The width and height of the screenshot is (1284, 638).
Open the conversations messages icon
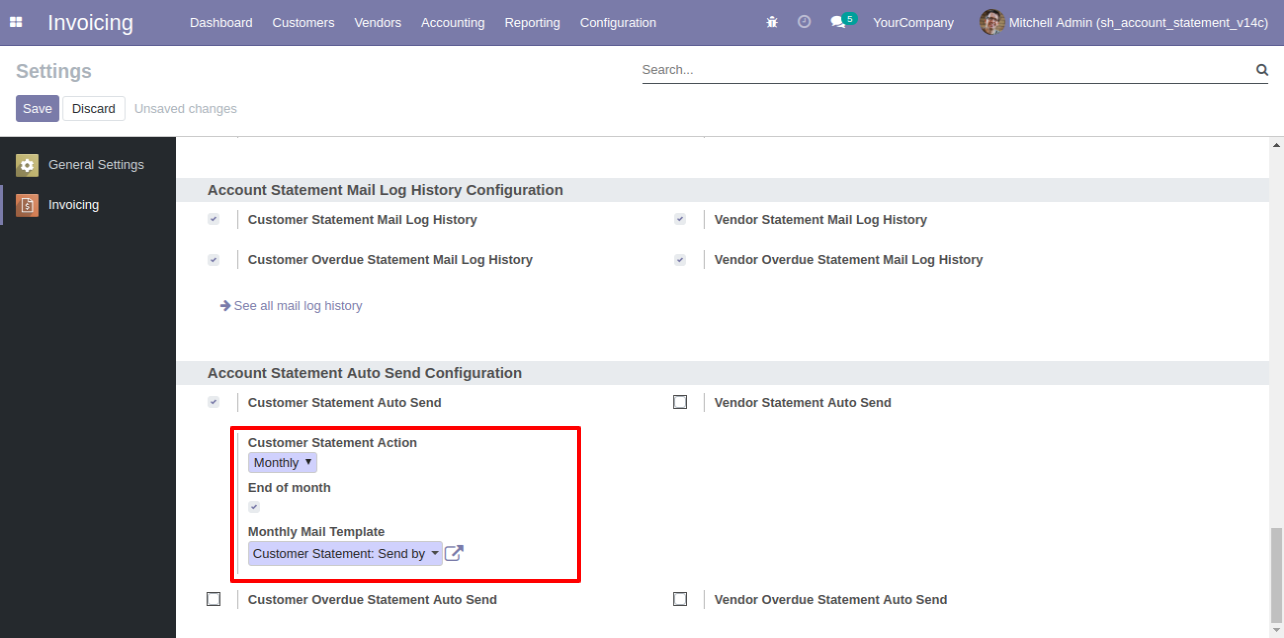tap(838, 22)
